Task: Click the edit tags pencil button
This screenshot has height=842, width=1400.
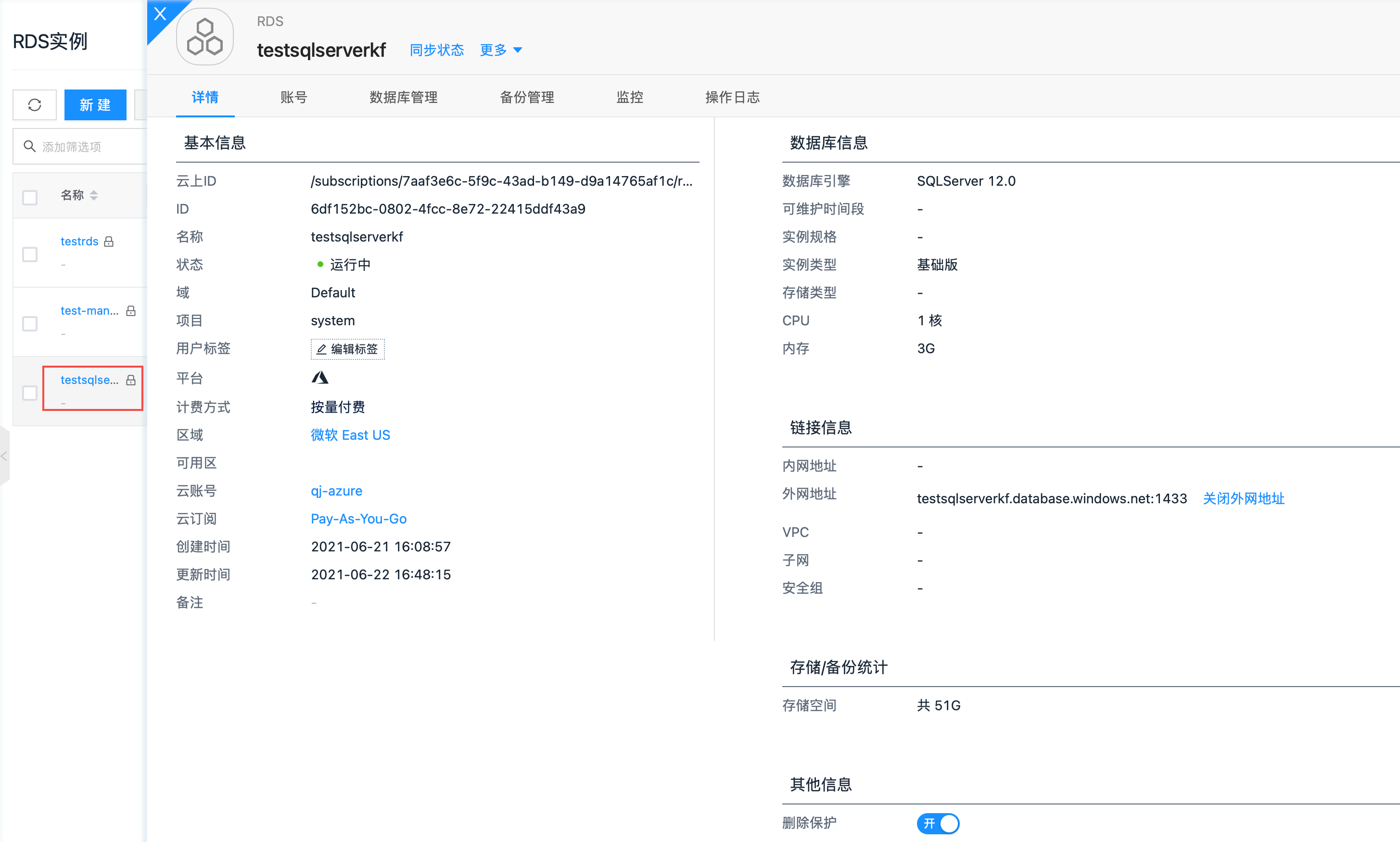Action: tap(347, 349)
